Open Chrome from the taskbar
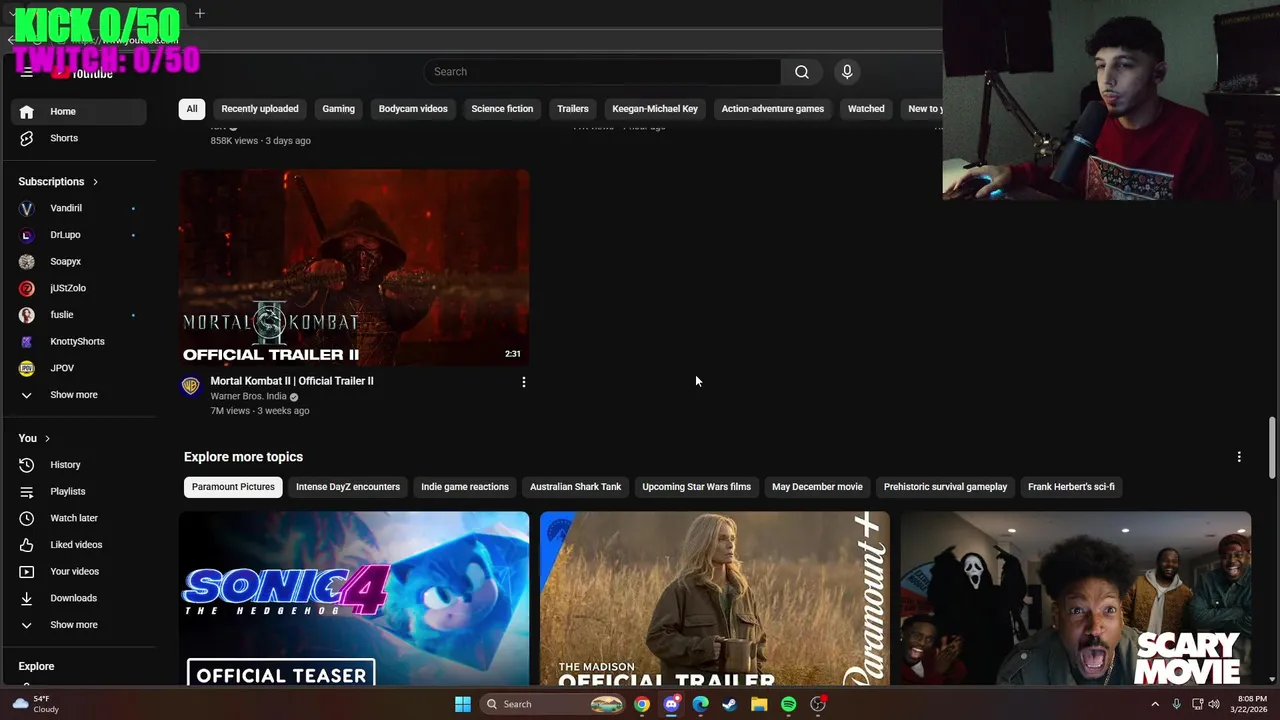The image size is (1280, 720). (642, 704)
